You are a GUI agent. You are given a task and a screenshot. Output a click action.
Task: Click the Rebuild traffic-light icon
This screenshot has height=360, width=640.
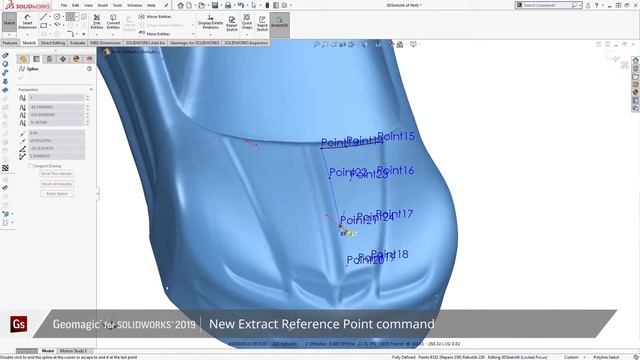pos(267,5)
